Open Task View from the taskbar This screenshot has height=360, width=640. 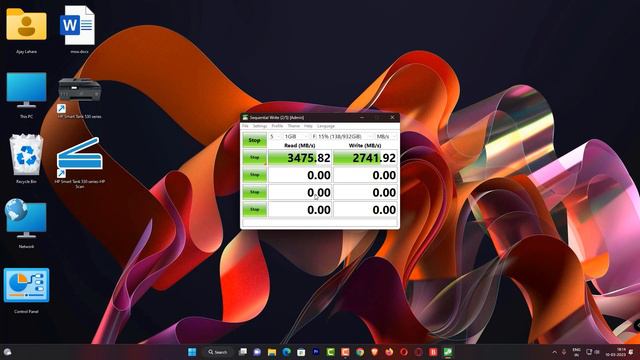243,352
